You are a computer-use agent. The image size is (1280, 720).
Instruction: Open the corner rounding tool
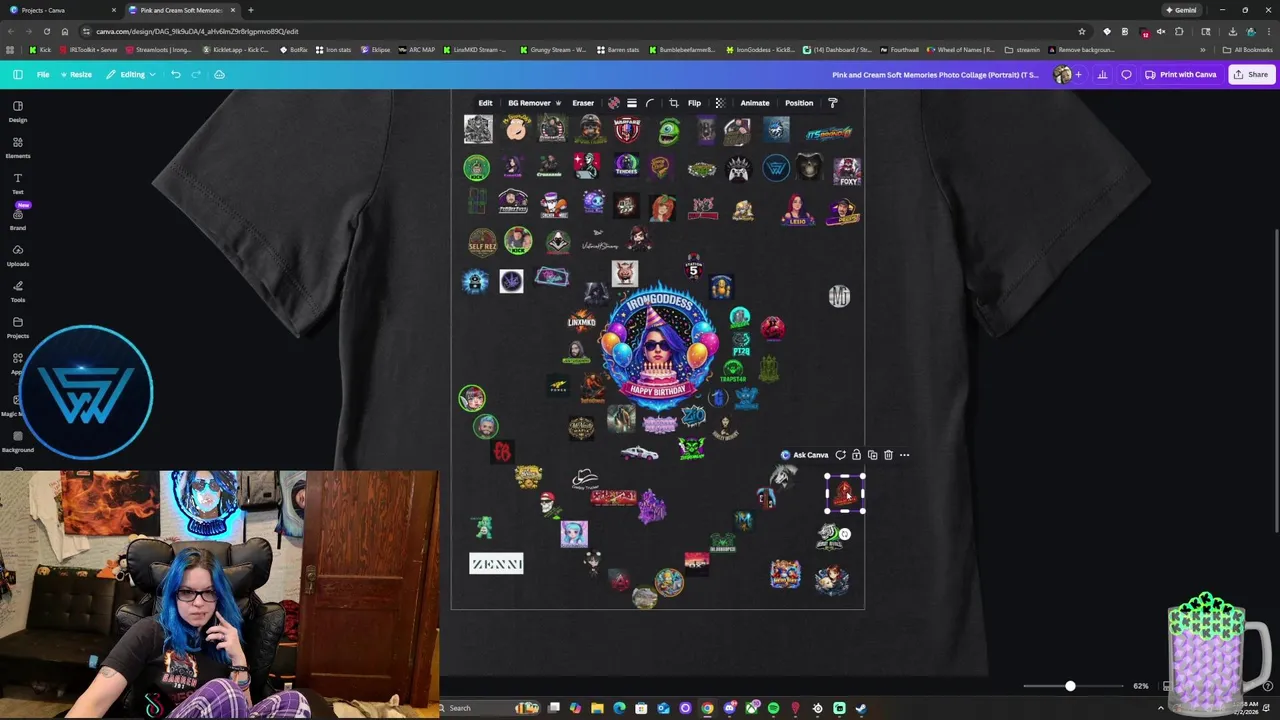pos(650,103)
